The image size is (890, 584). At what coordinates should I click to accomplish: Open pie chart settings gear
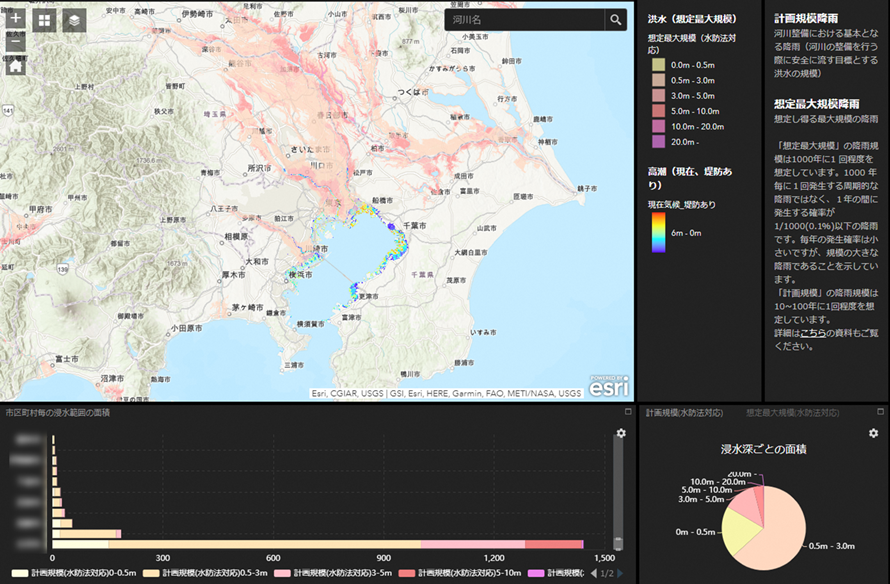873,433
